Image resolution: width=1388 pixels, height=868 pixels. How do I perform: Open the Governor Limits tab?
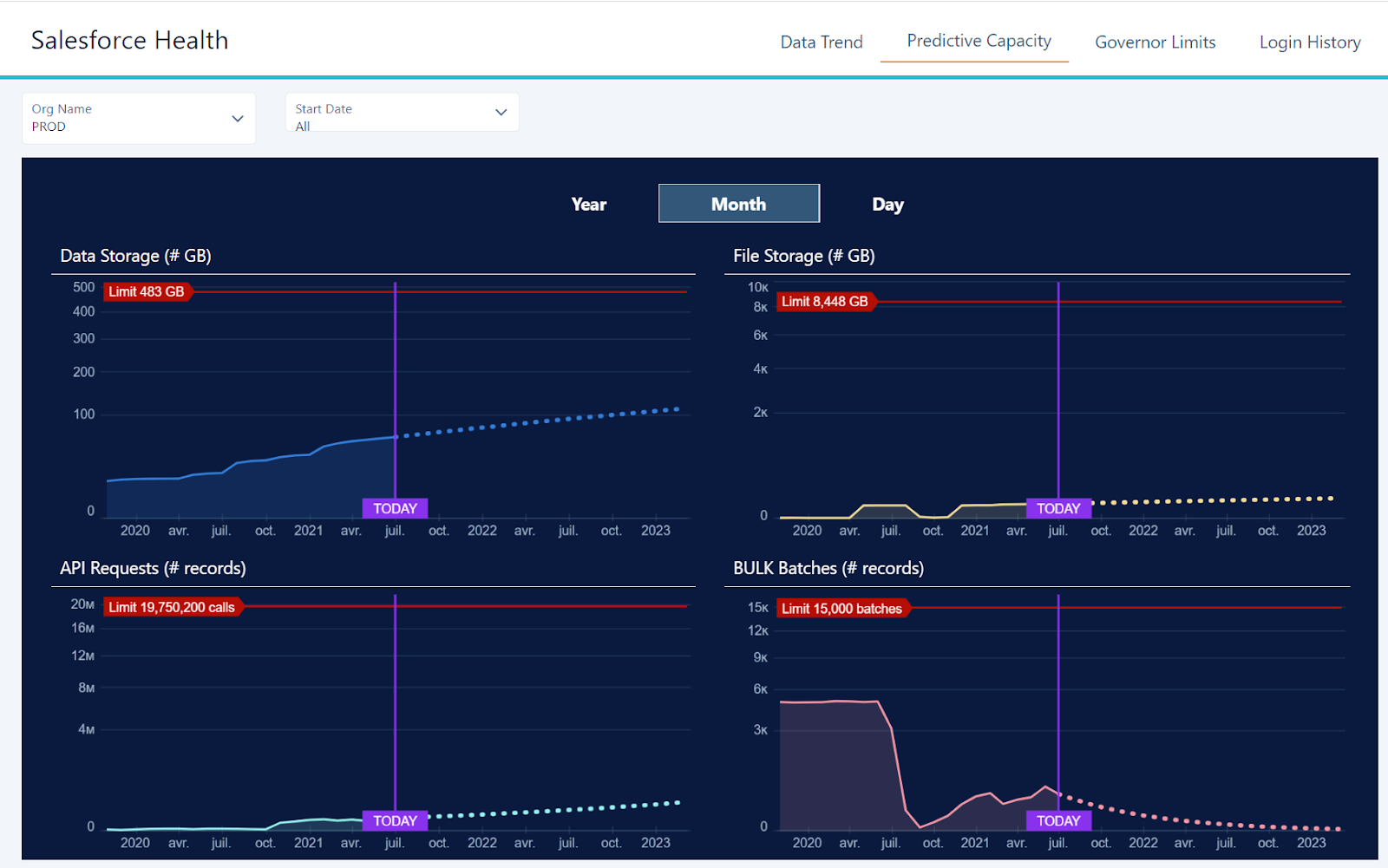1155,42
